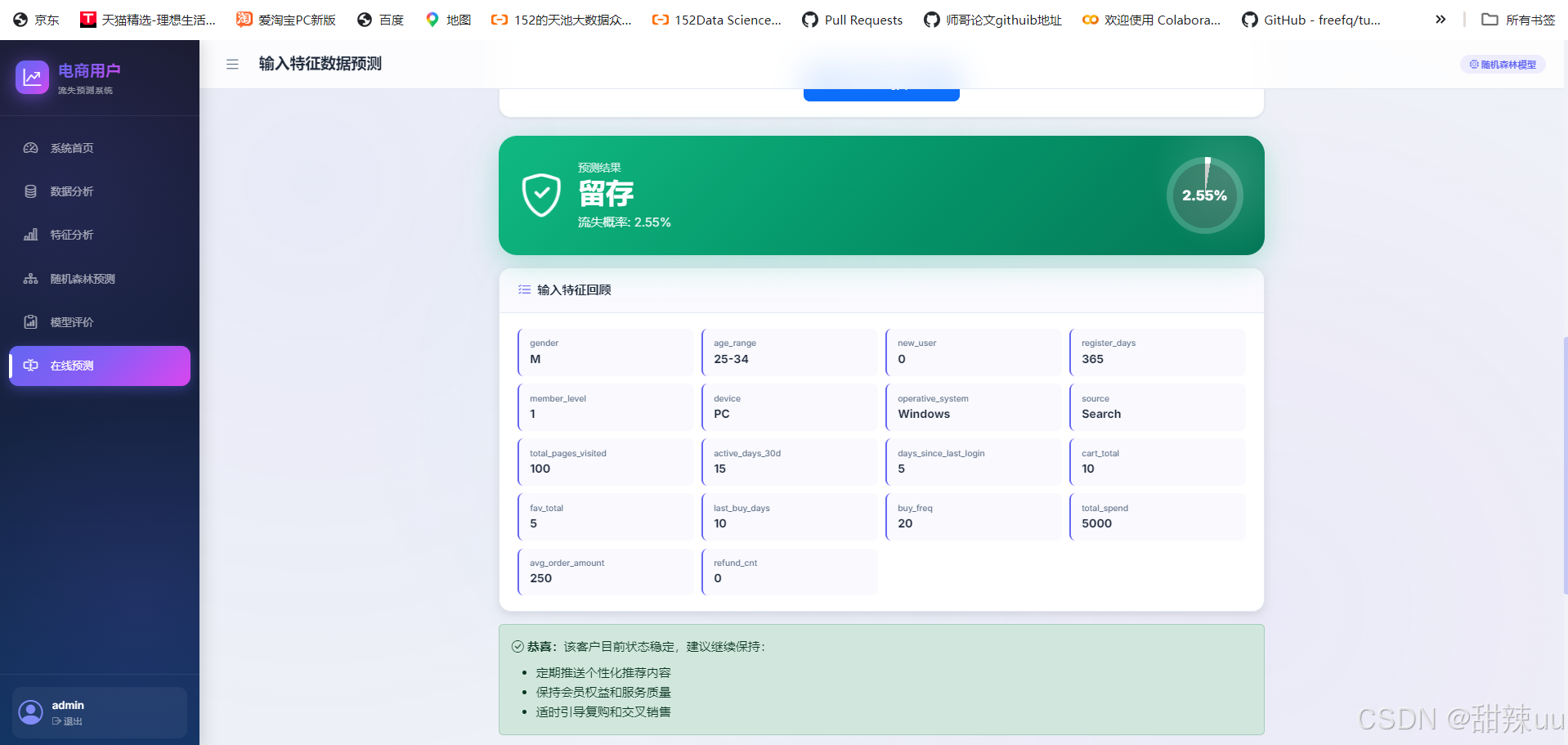Open the 师哥论文github地址 bookmark
This screenshot has width=1568, height=745.
(992, 20)
